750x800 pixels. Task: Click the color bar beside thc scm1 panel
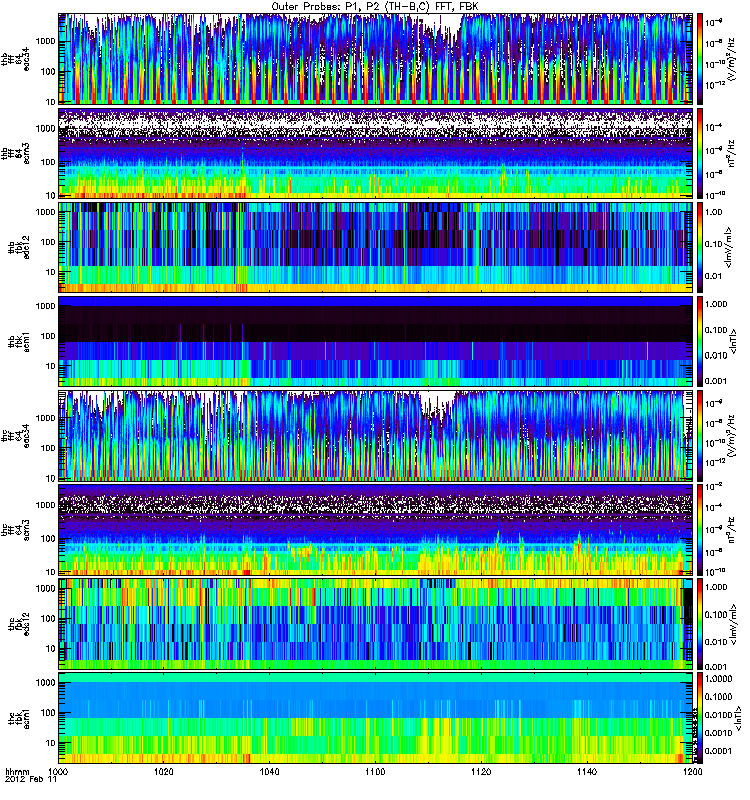click(699, 718)
